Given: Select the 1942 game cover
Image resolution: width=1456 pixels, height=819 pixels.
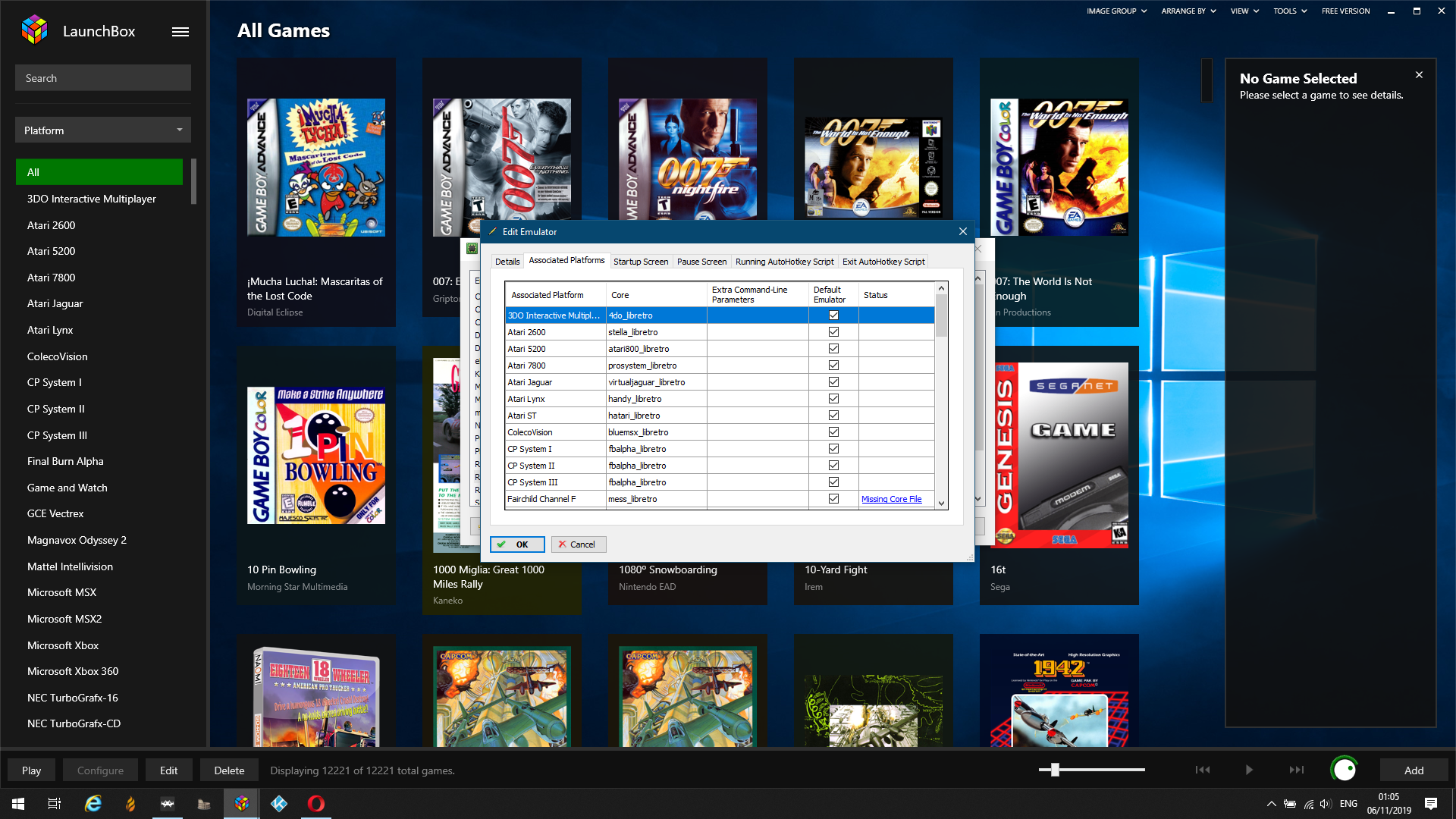Looking at the screenshot, I should [x=1059, y=698].
